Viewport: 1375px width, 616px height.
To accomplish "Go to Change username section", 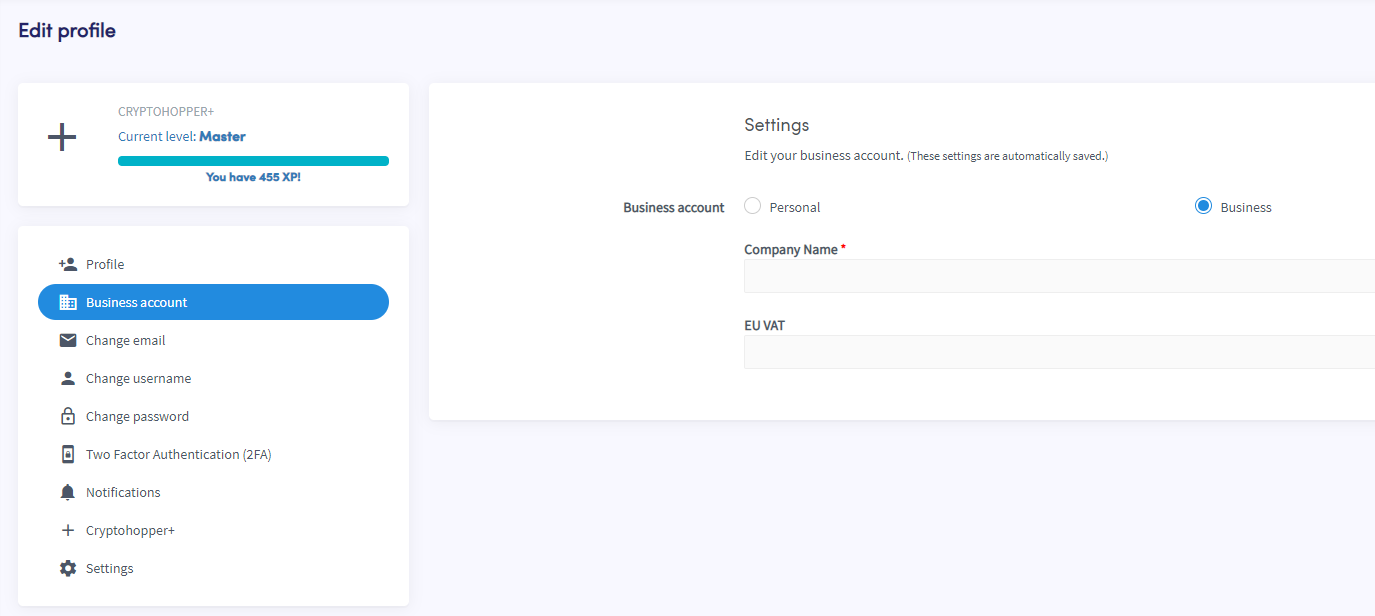I will click(x=213, y=378).
